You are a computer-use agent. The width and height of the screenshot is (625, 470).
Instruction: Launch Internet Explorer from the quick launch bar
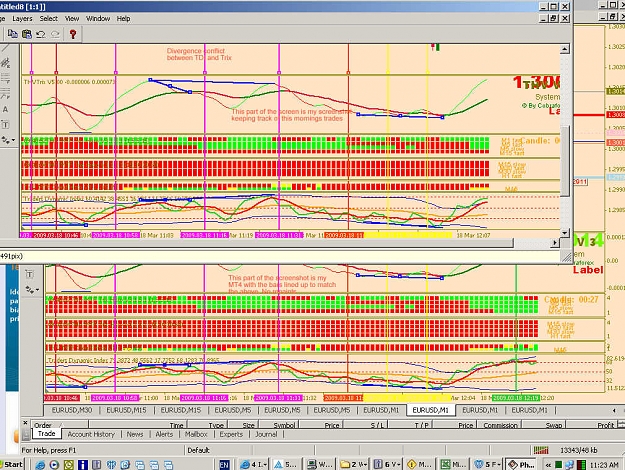[40, 465]
